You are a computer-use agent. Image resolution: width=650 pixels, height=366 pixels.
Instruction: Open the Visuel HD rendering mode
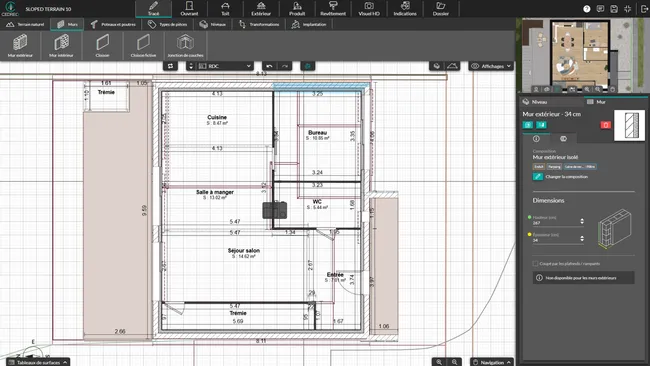(x=369, y=8)
